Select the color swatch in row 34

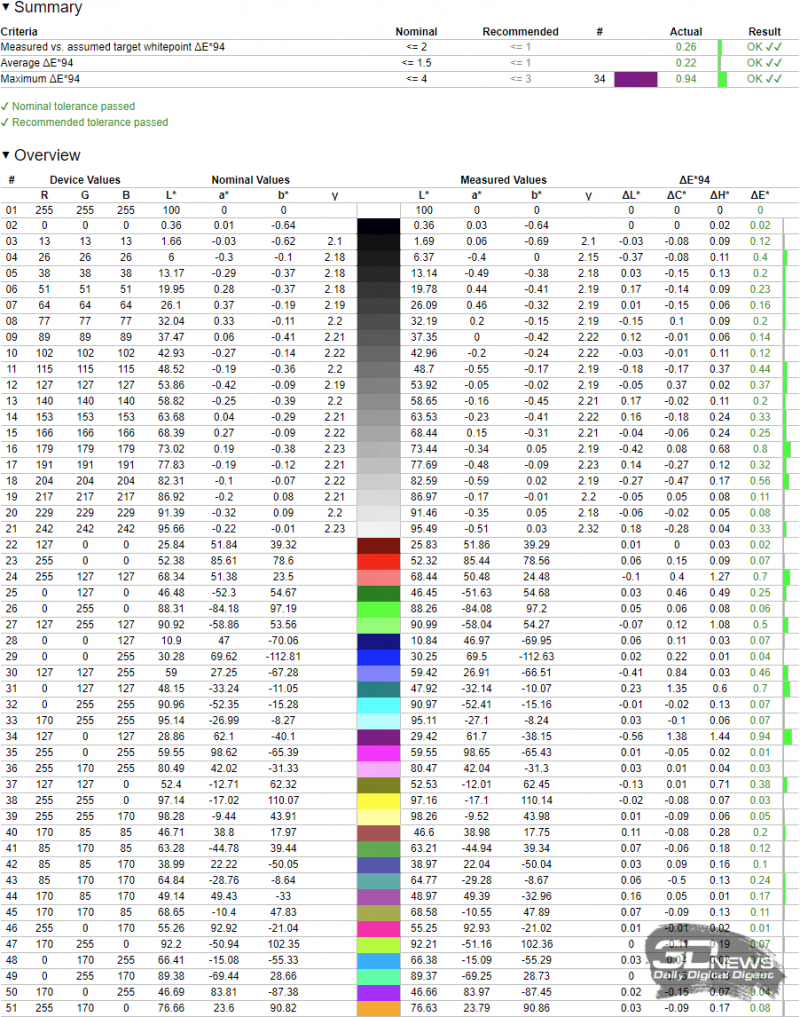pos(378,737)
